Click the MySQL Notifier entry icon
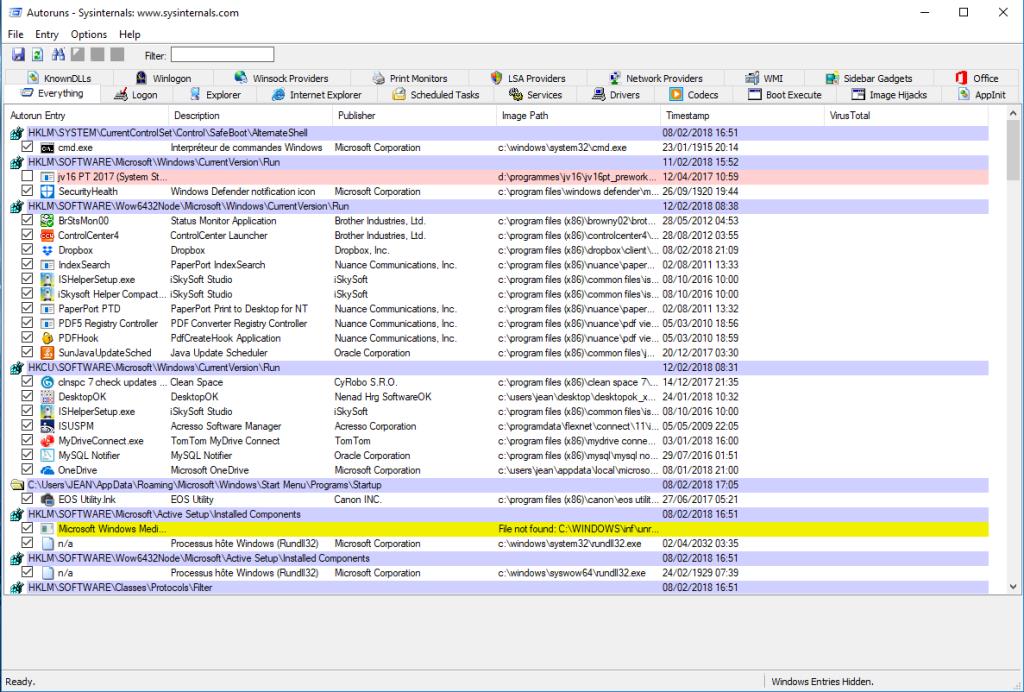This screenshot has width=1024, height=692. (x=46, y=456)
